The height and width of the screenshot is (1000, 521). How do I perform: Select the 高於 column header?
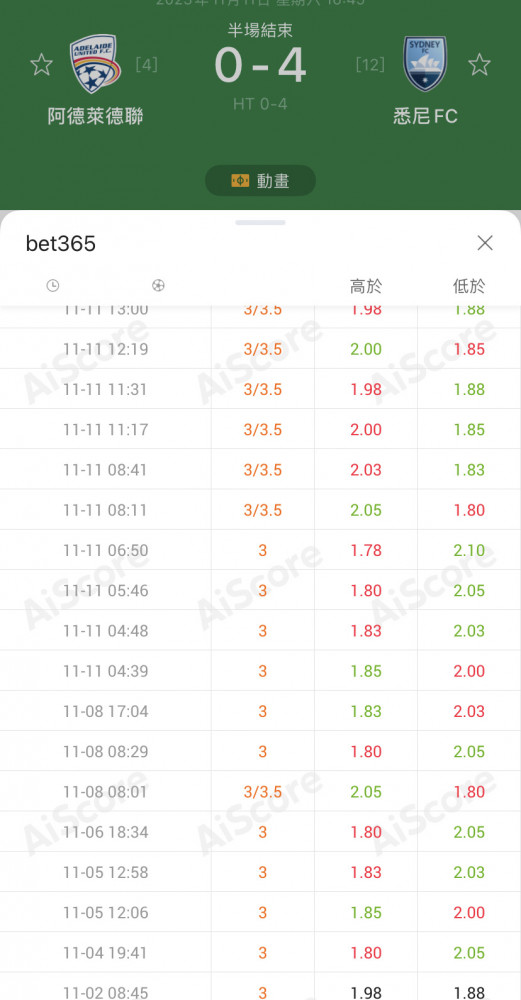pyautogui.click(x=366, y=286)
